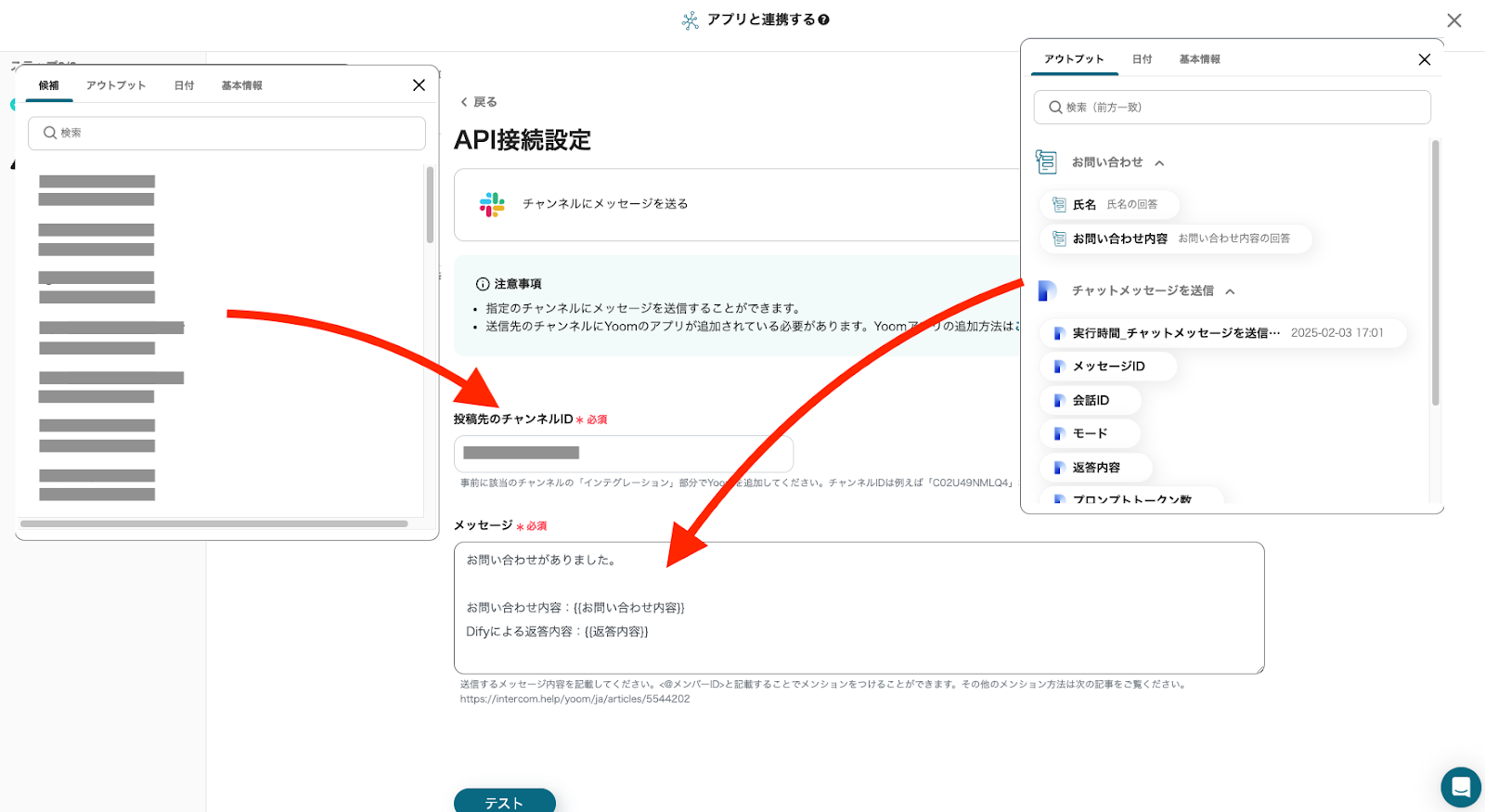Collapse the チャットメッセージを送信 section
Image resolution: width=1485 pixels, height=812 pixels.
pos(1230,291)
